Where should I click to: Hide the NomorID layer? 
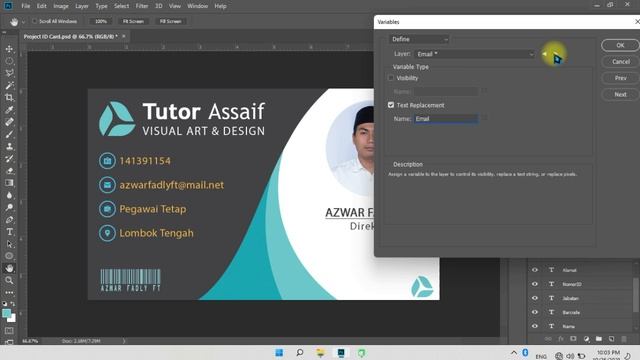click(x=535, y=284)
